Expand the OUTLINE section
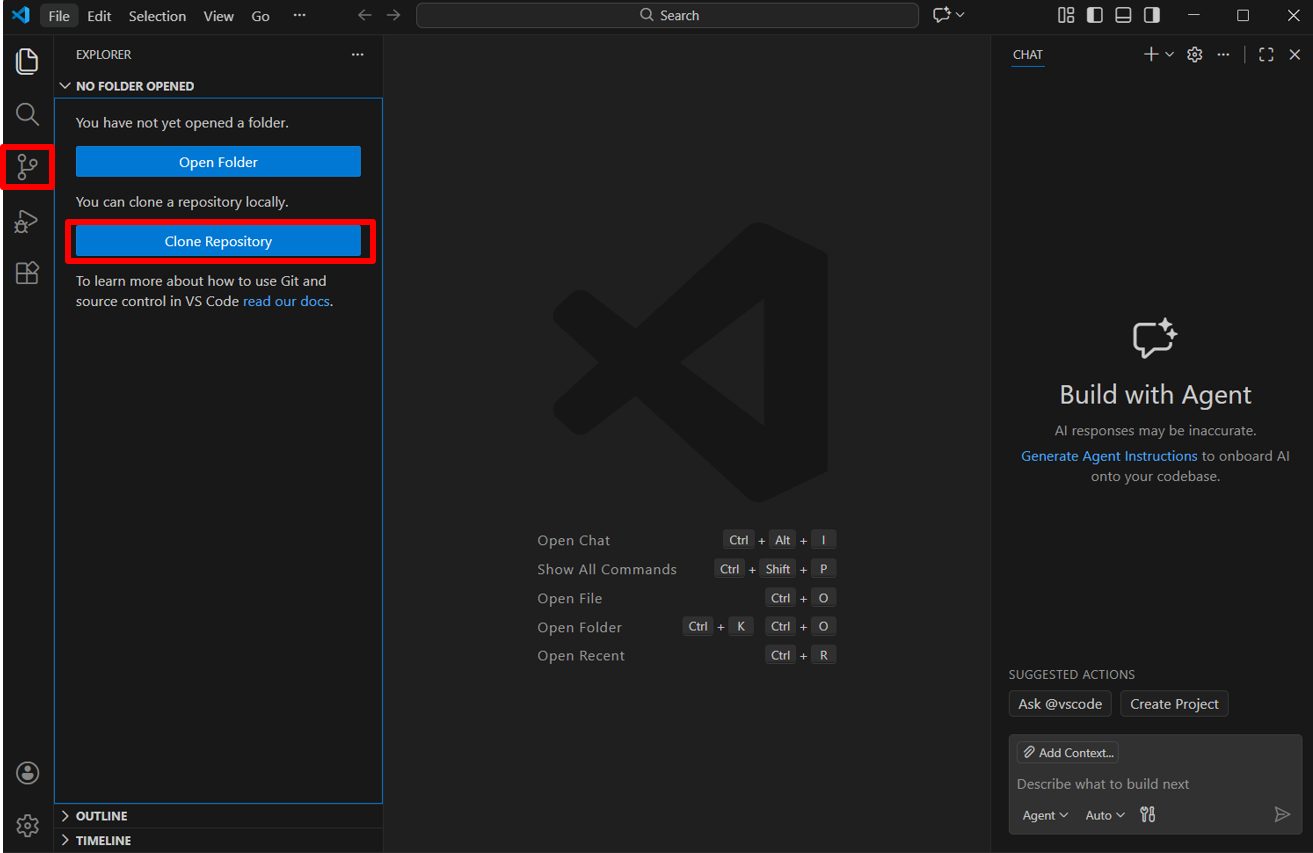The width and height of the screenshot is (1313, 853). [218, 816]
